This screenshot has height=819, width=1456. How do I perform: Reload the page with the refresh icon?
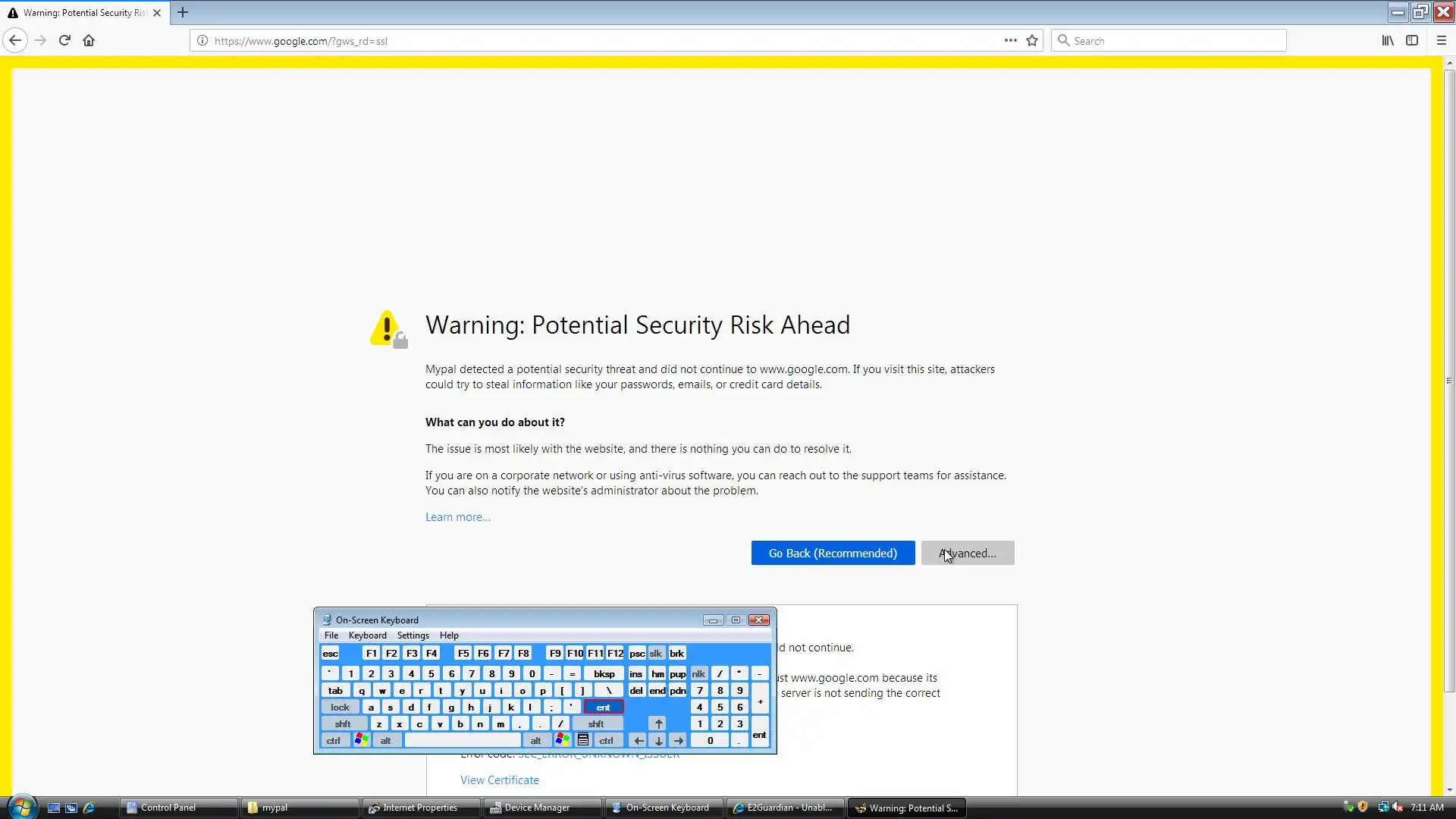point(64,40)
